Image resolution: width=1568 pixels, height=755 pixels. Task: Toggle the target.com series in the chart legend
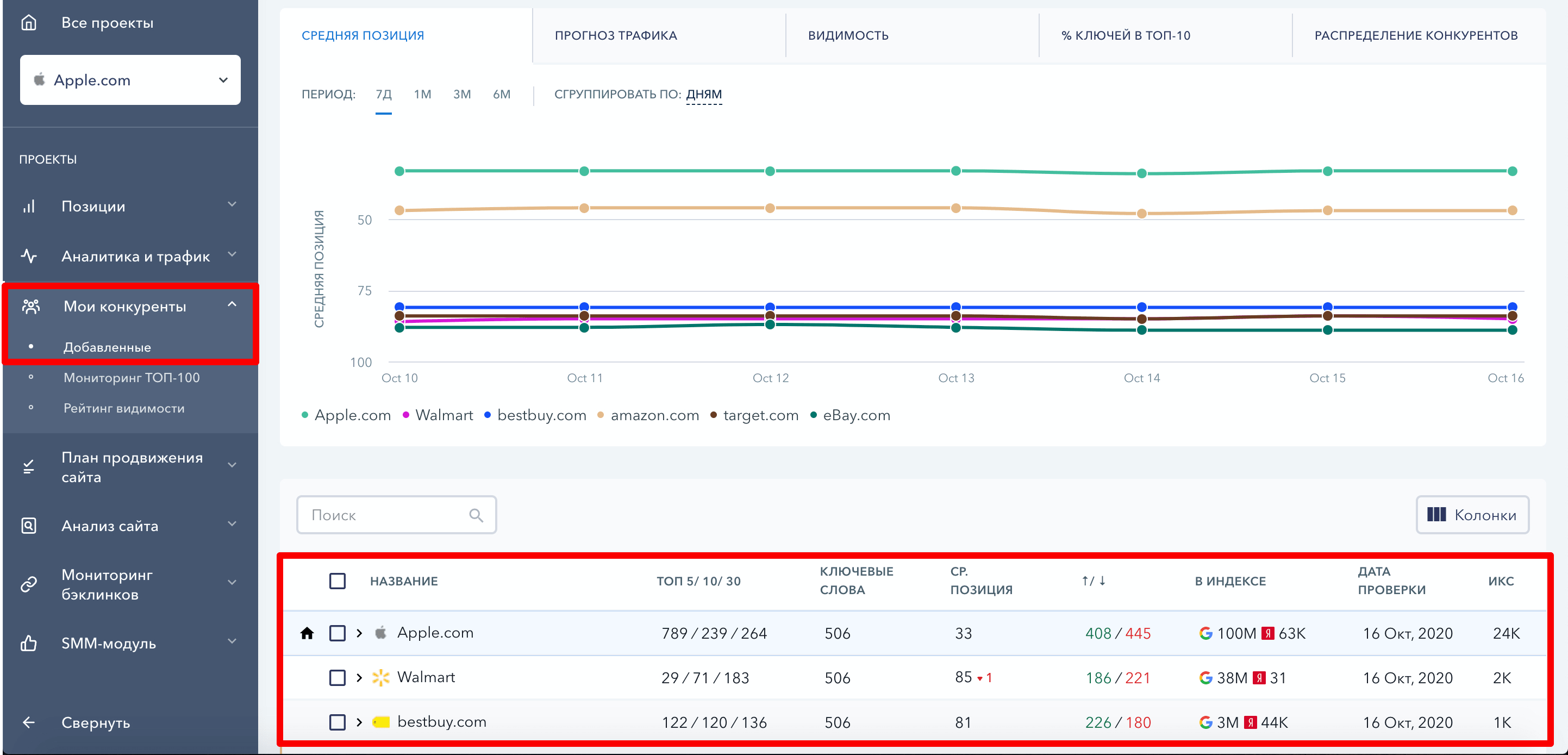click(x=754, y=415)
